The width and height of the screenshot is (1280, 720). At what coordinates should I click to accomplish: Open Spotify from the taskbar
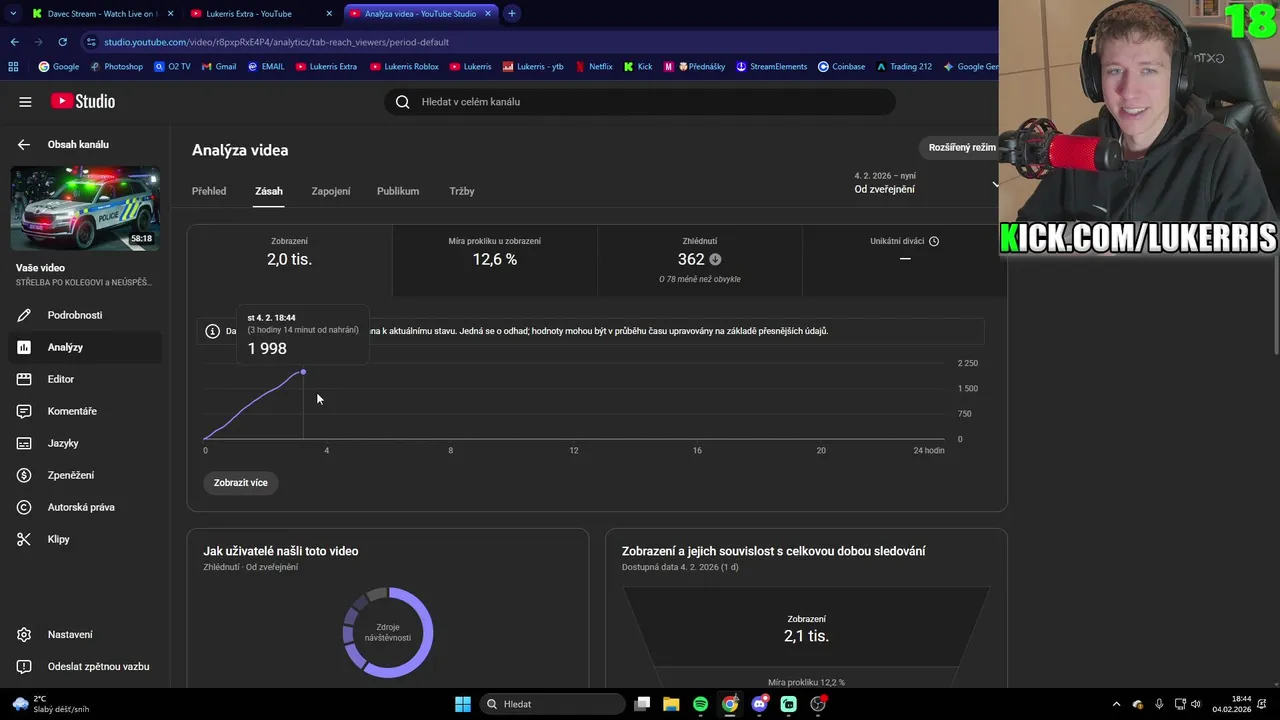coord(700,704)
